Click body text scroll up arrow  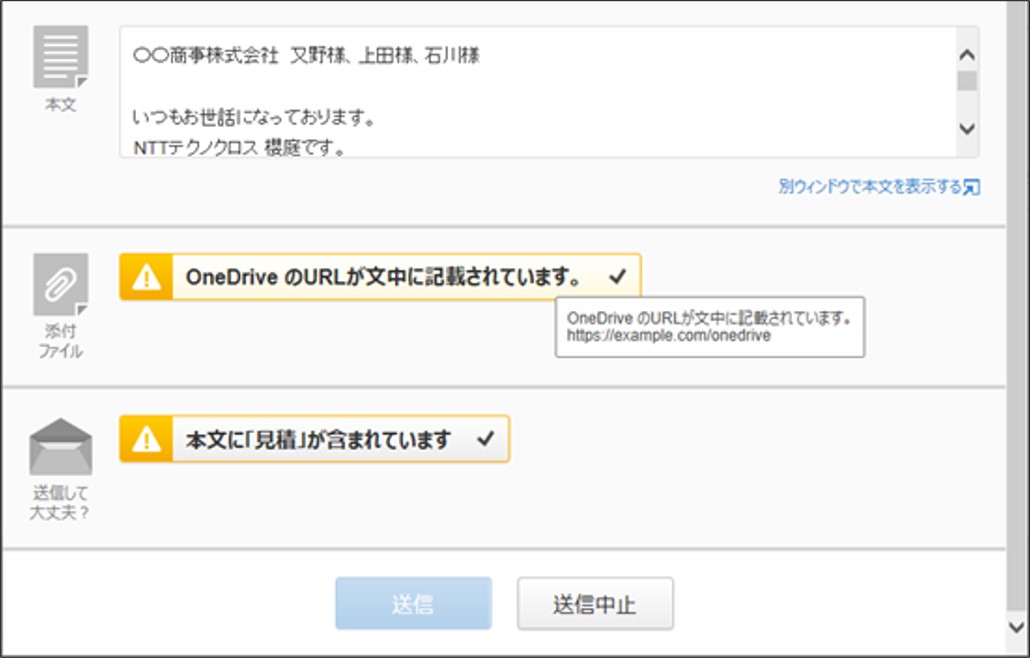click(x=967, y=55)
